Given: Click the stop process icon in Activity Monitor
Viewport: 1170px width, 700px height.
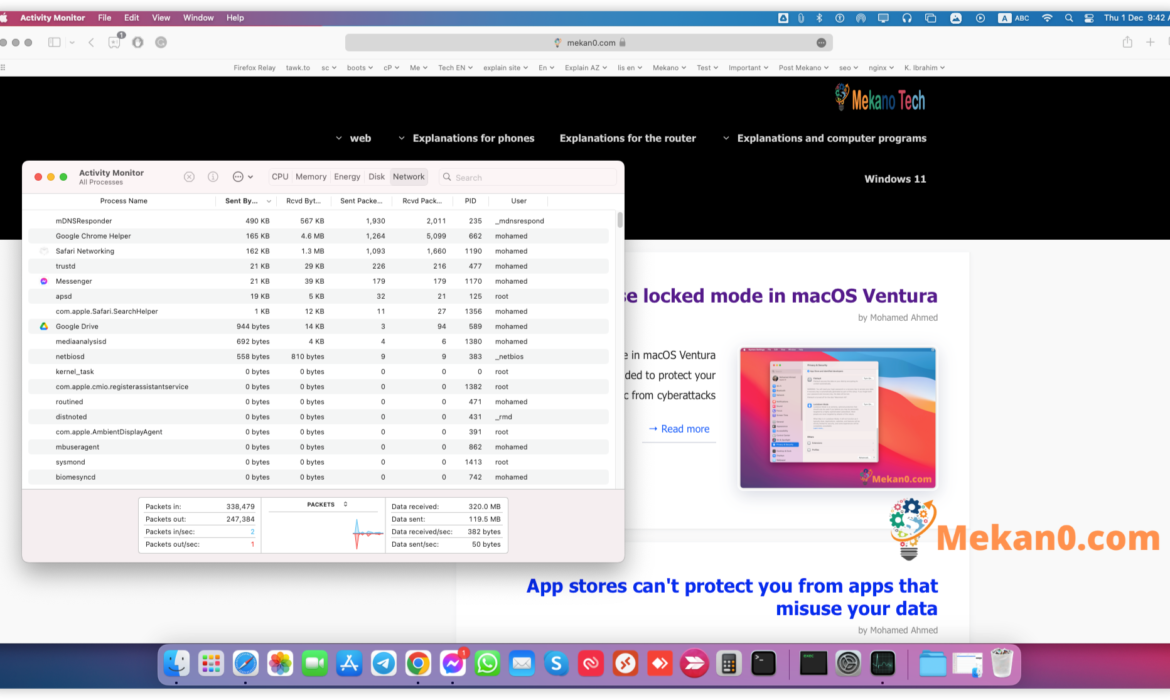Looking at the screenshot, I should pyautogui.click(x=190, y=177).
